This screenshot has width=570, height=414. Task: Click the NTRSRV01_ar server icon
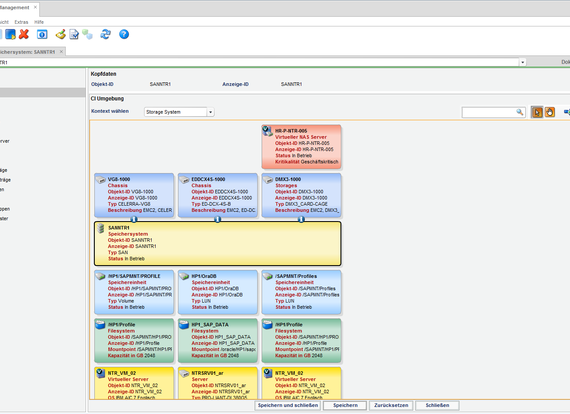pos(185,373)
